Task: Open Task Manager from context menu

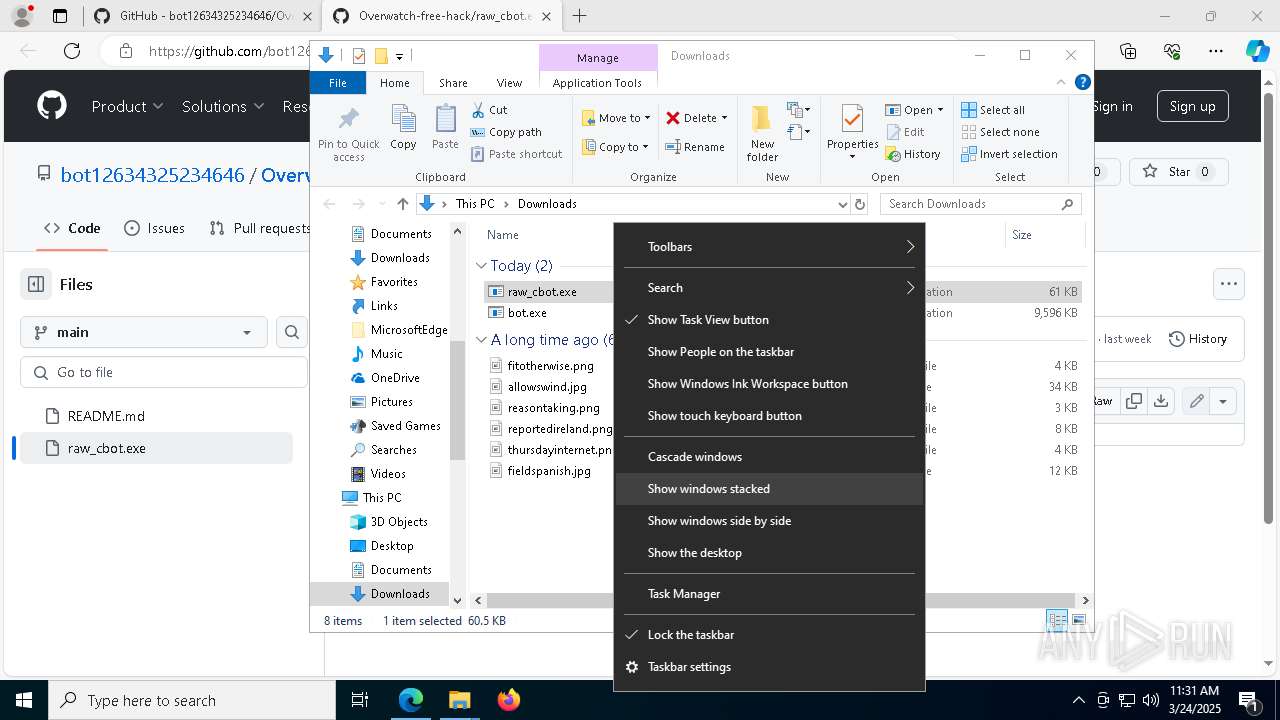Action: pos(768,594)
